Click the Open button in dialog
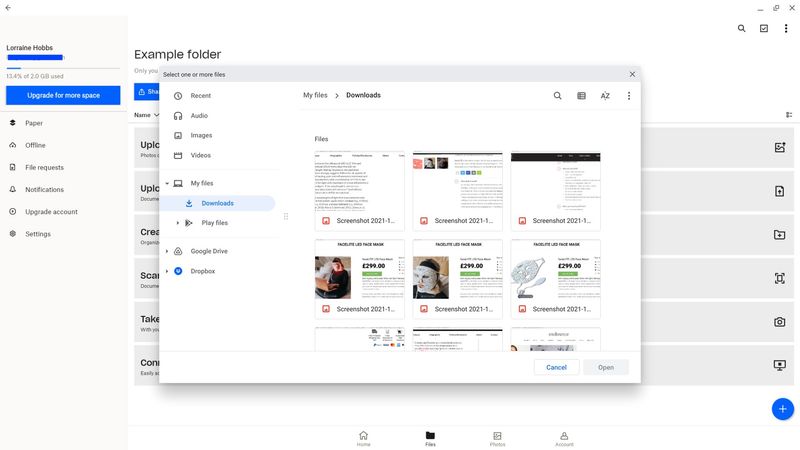 tap(606, 367)
